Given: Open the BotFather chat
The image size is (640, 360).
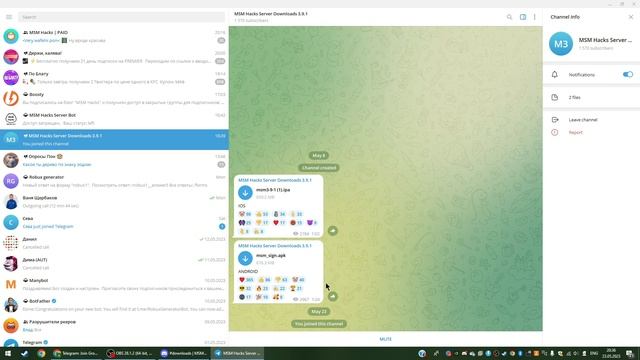Looking at the screenshot, I should pos(114,305).
